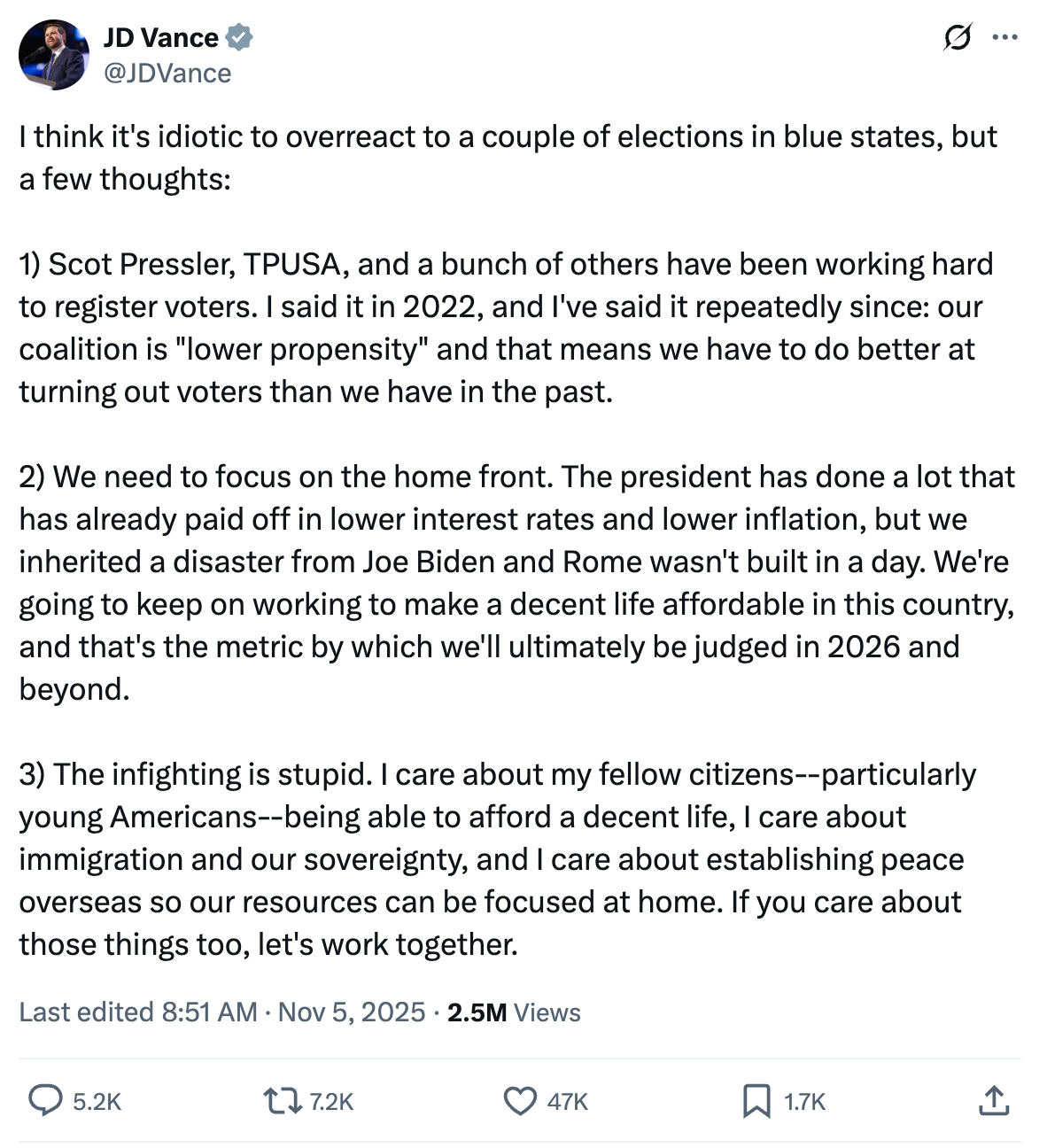1047x1148 pixels.
Task: Click the 1.7K bookmarks count
Action: click(804, 1101)
